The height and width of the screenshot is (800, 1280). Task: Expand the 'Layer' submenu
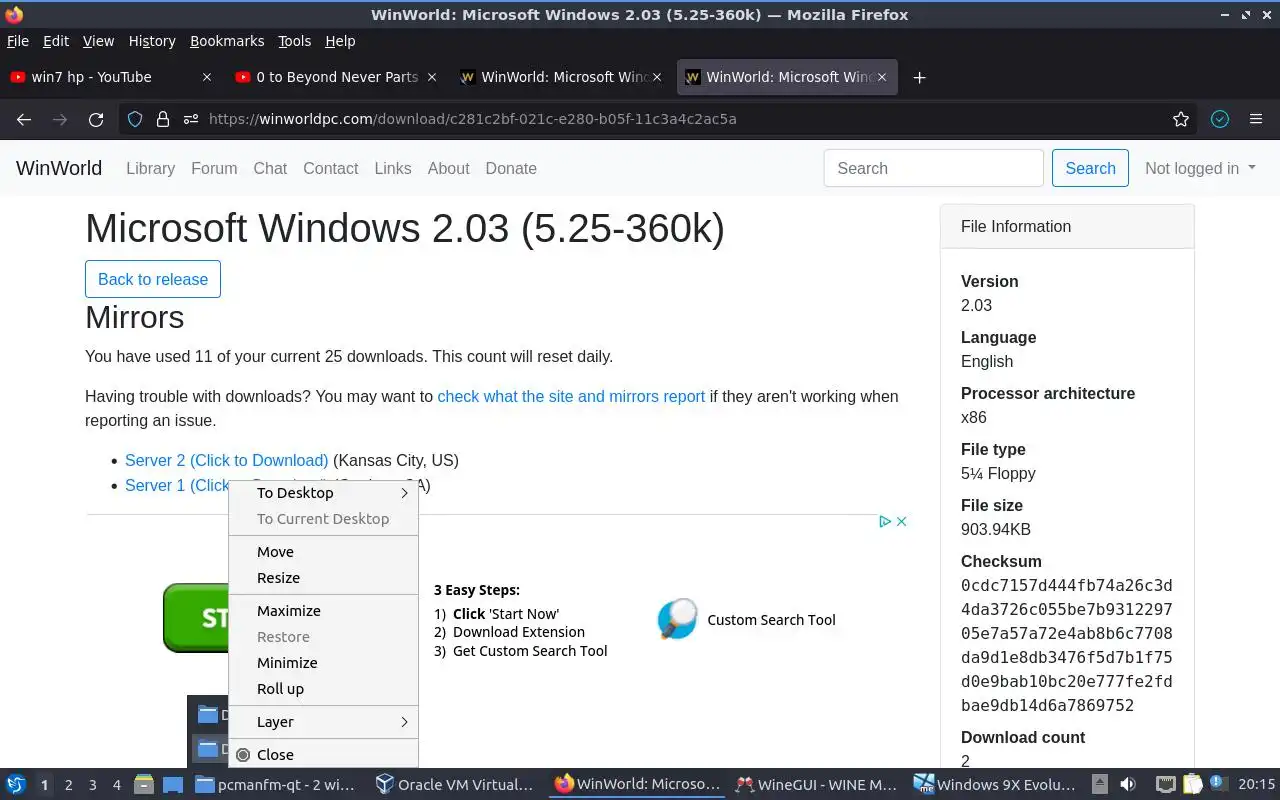click(323, 722)
